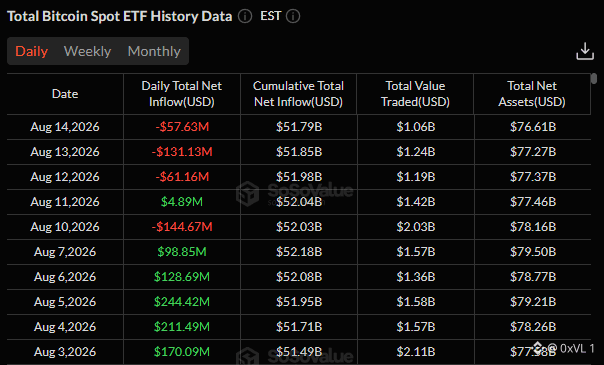Switch to the Daily tab
Image resolution: width=604 pixels, height=365 pixels.
click(x=32, y=51)
